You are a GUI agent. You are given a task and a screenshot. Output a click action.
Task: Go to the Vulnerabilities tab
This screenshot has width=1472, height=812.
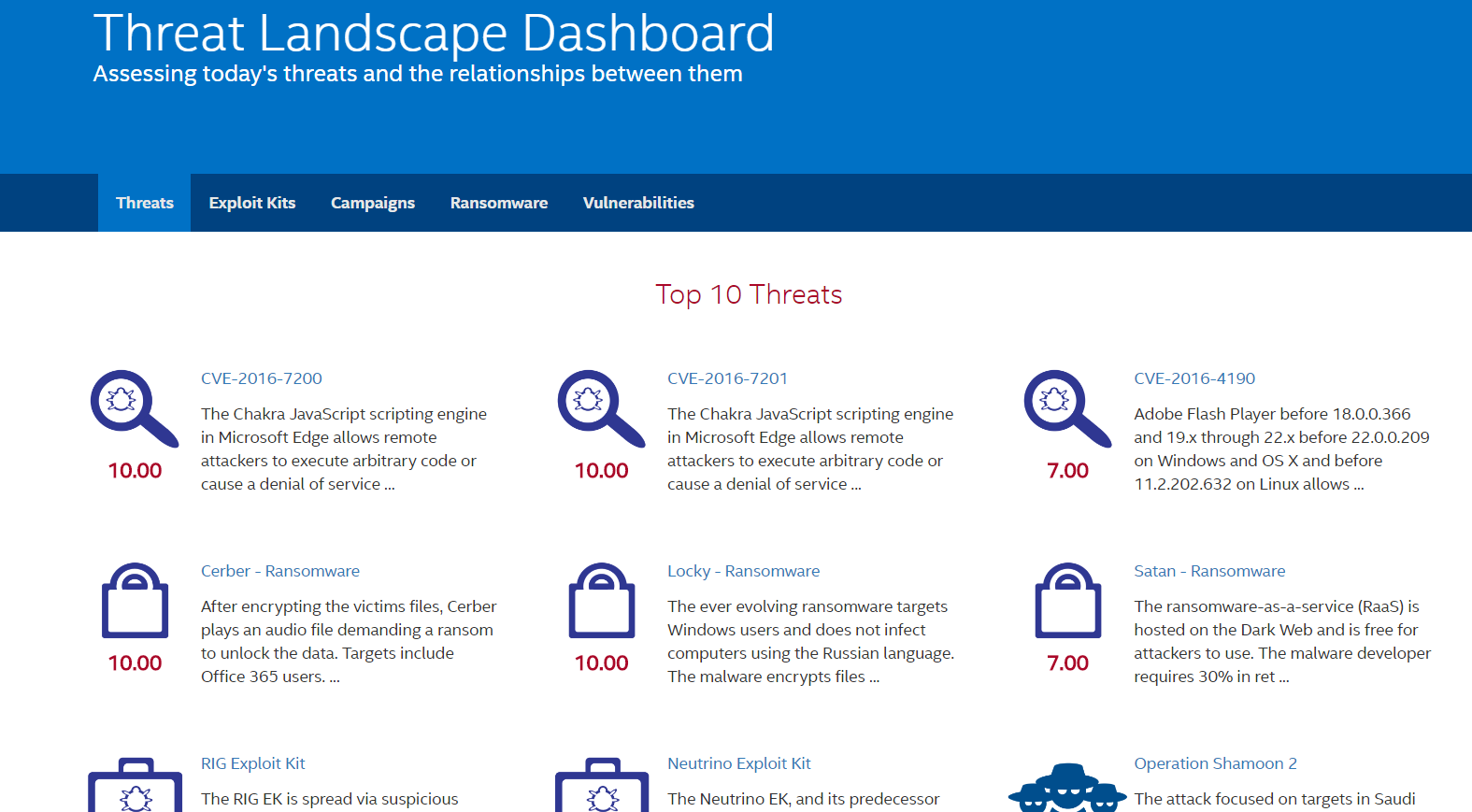click(638, 203)
